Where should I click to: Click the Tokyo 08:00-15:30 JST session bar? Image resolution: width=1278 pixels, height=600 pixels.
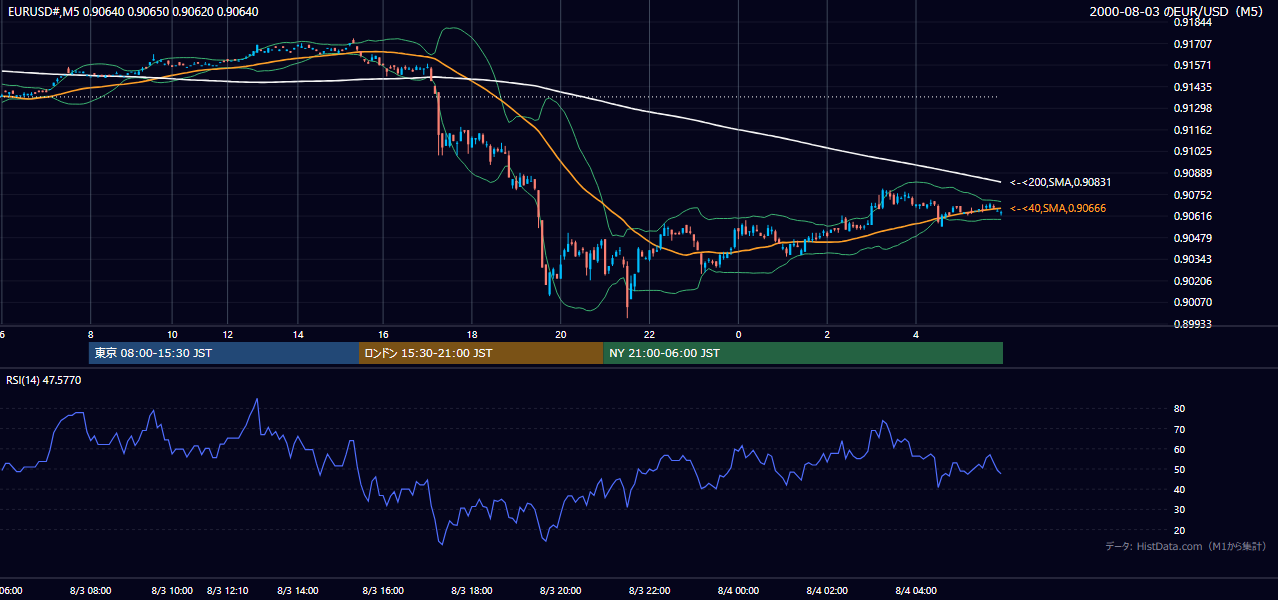[224, 353]
